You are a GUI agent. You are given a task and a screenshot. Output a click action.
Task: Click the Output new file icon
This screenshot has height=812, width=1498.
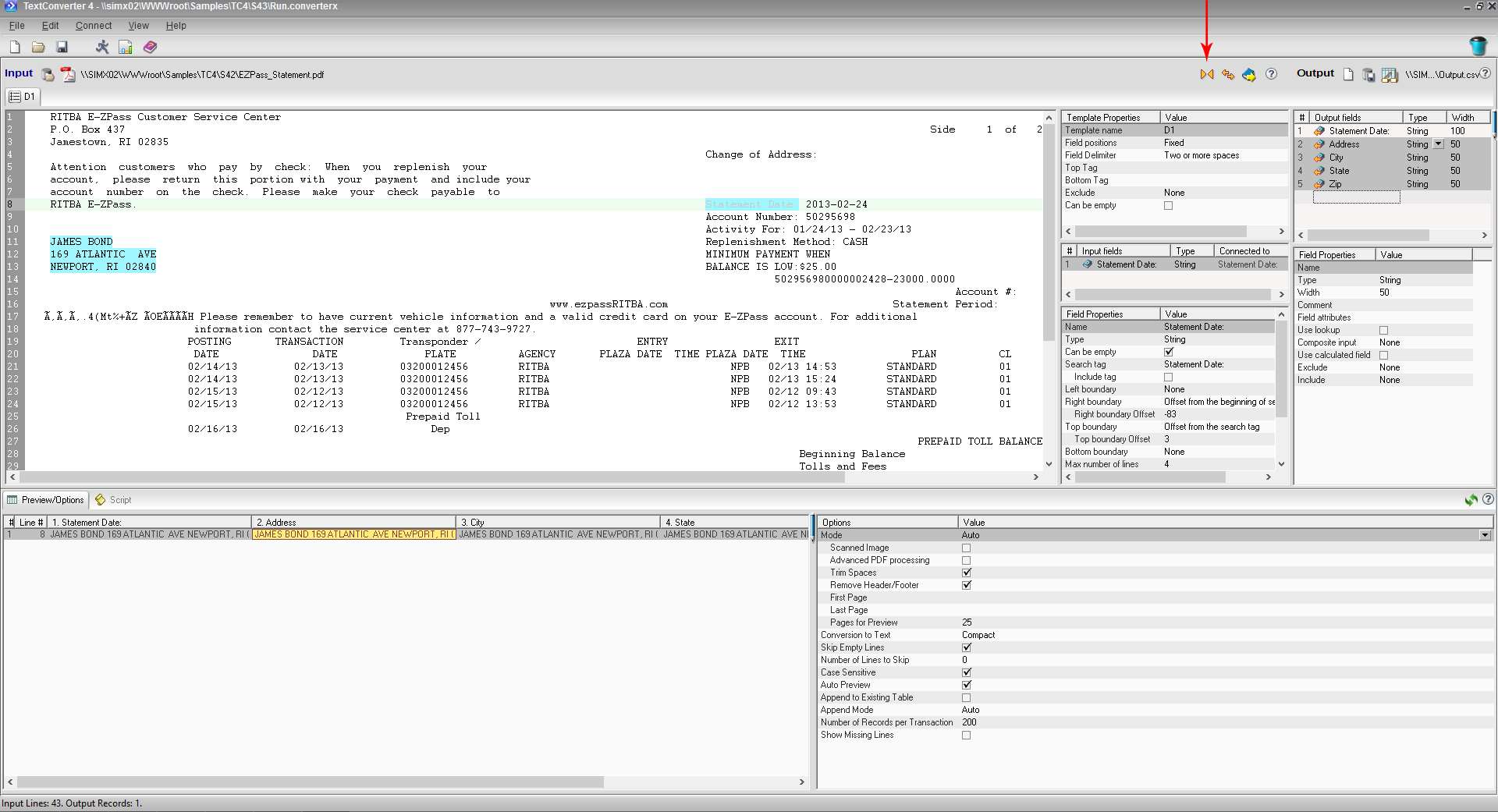pyautogui.click(x=1348, y=74)
